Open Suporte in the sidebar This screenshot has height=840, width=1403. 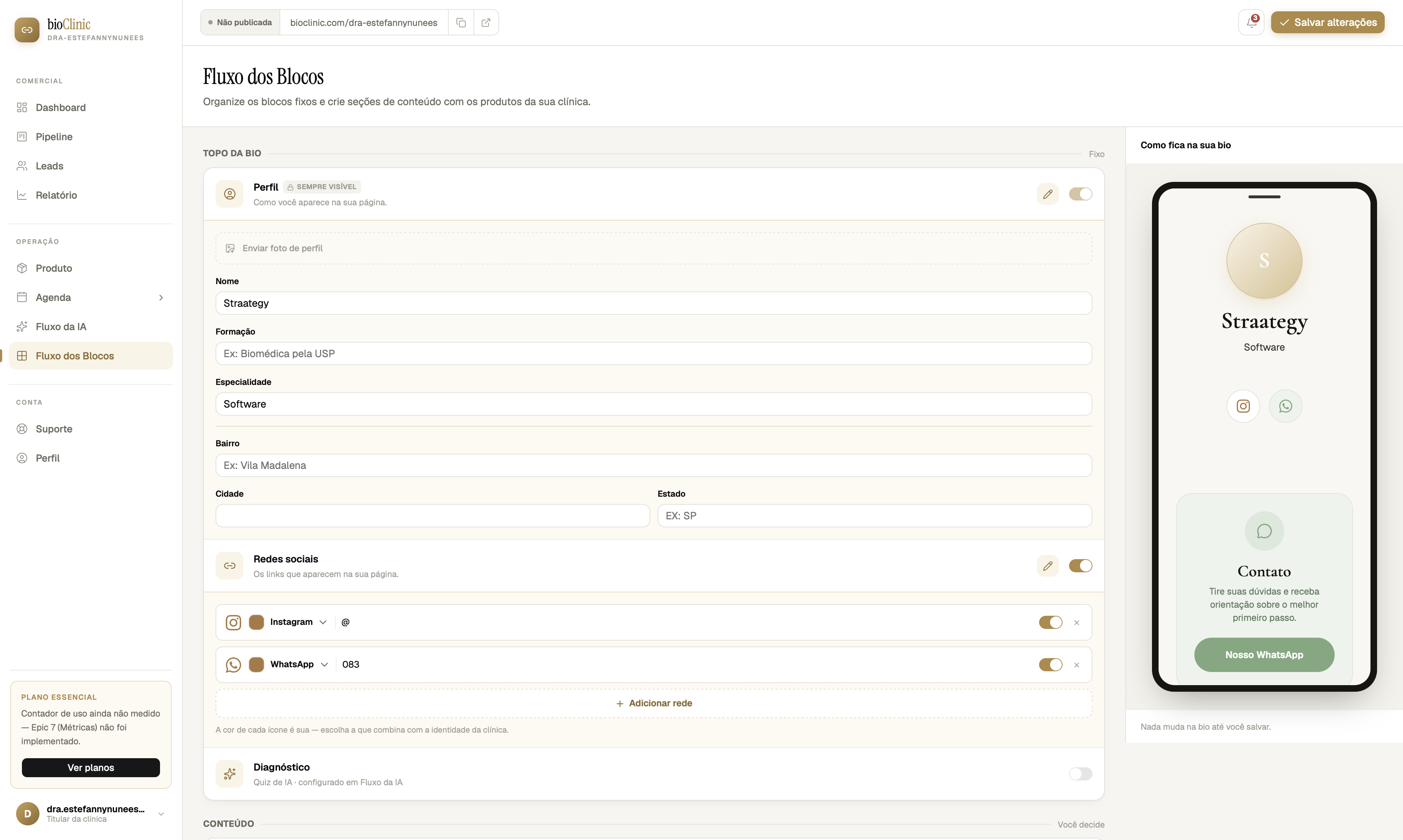coord(91,429)
